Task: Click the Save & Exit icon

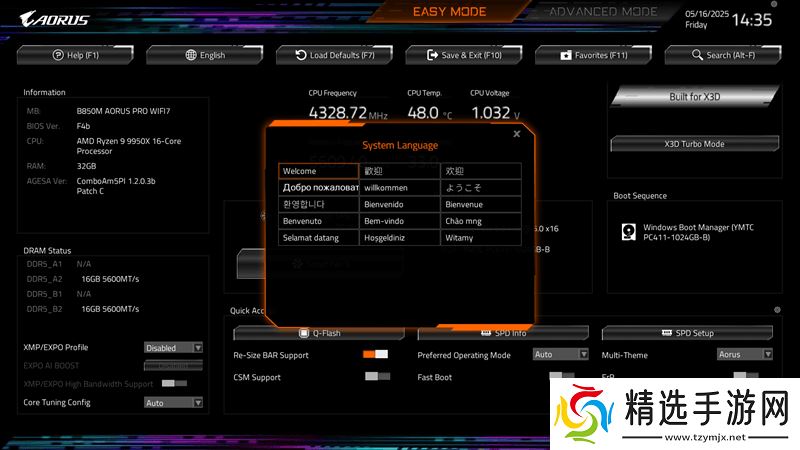Action: click(x=433, y=55)
